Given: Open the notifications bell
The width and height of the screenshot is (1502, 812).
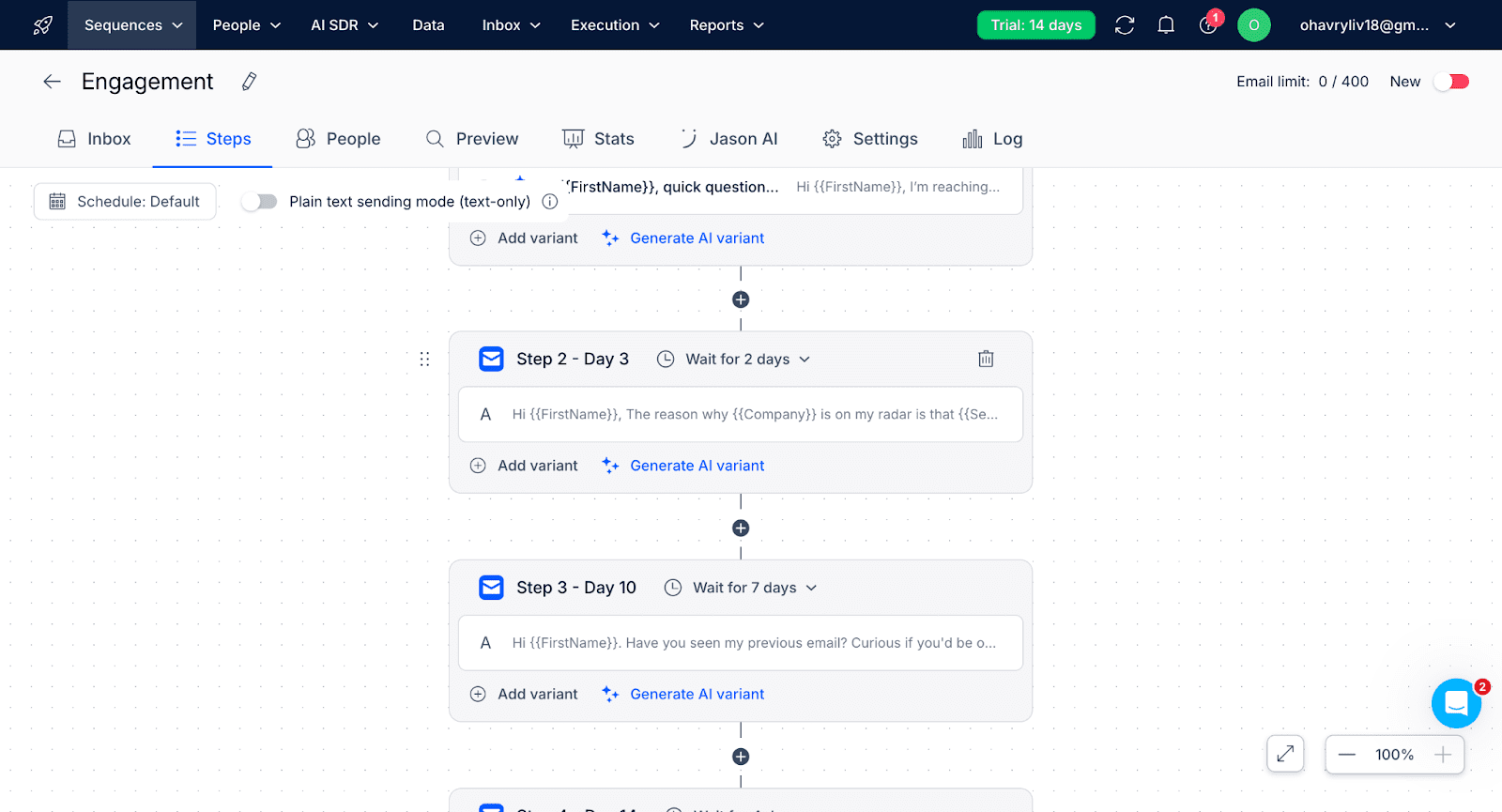Looking at the screenshot, I should [1165, 25].
